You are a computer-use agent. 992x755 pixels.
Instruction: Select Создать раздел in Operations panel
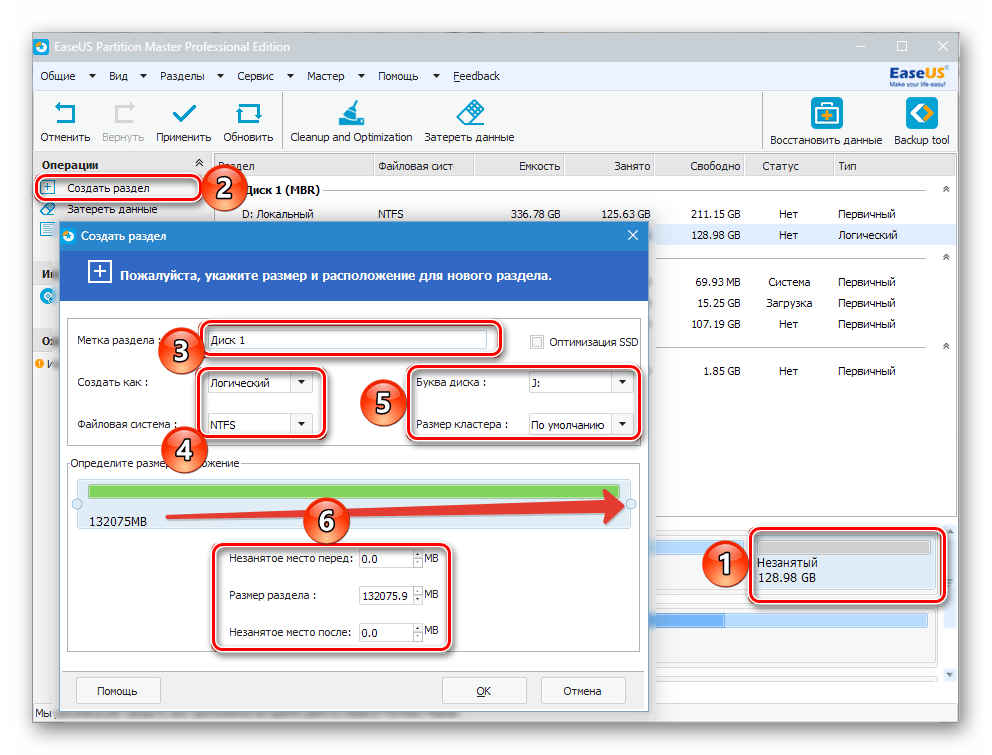(108, 188)
